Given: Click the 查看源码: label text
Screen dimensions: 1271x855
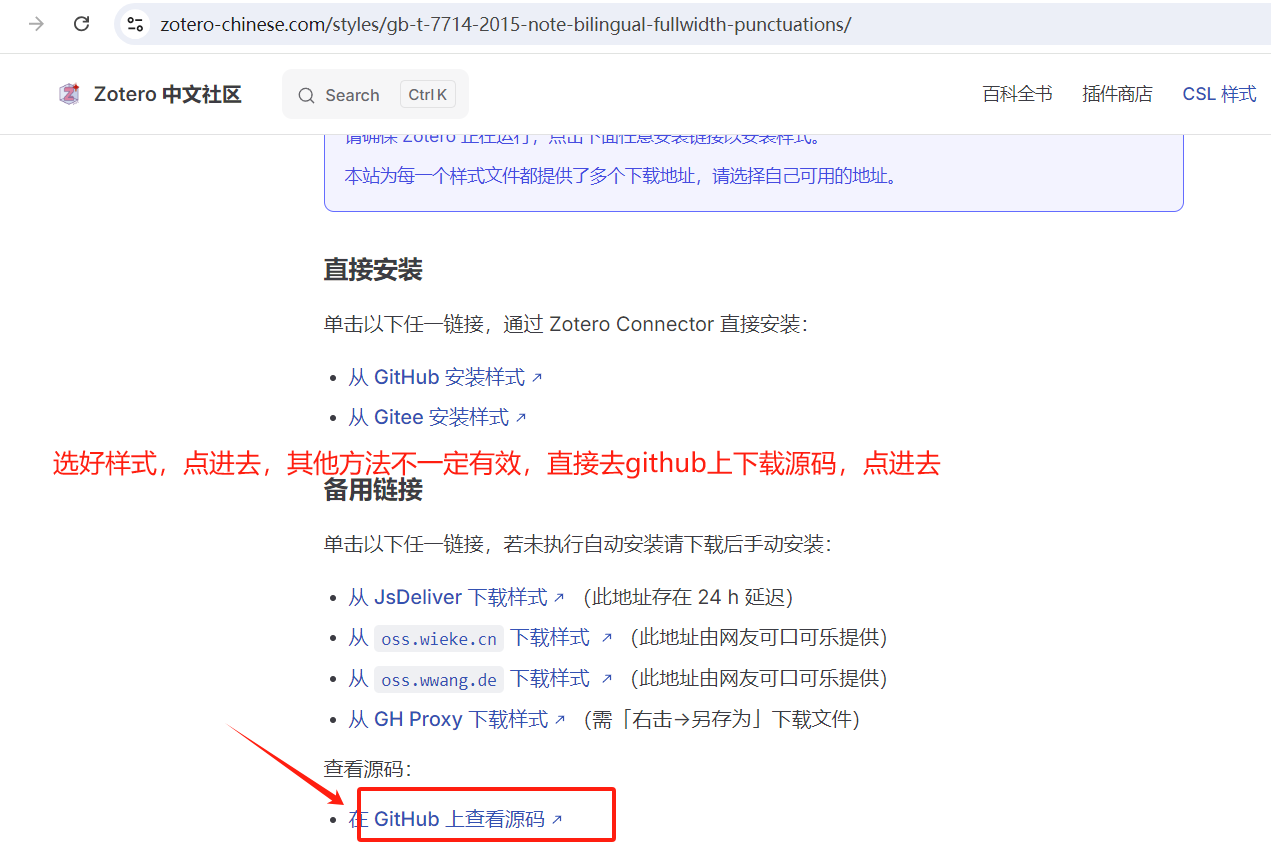Looking at the screenshot, I should point(367,769).
